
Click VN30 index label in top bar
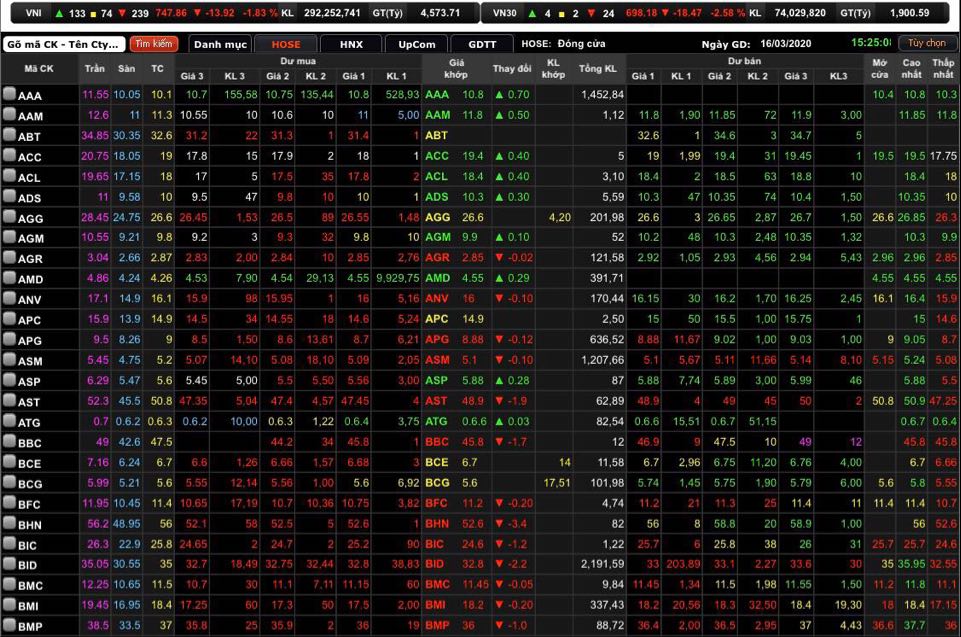504,13
